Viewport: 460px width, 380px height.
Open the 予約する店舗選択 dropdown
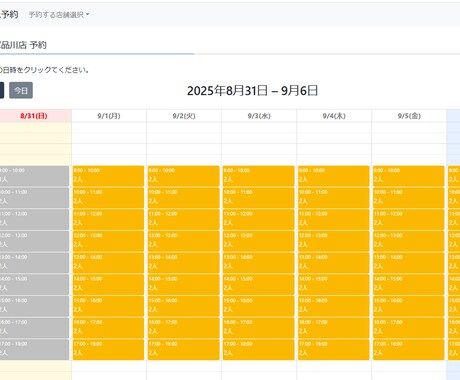[59, 15]
